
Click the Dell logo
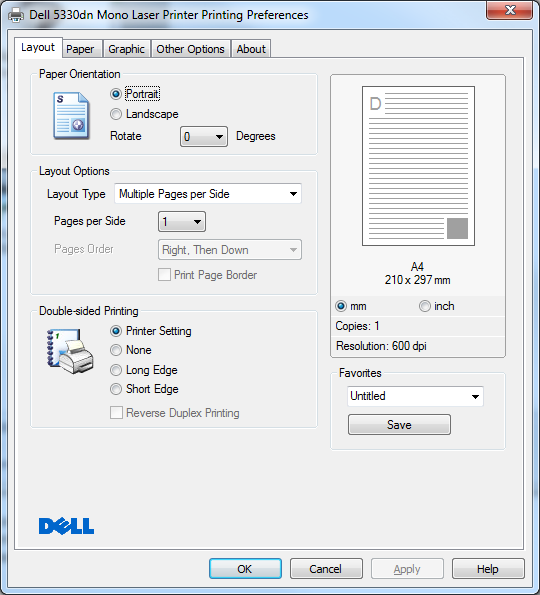click(66, 526)
